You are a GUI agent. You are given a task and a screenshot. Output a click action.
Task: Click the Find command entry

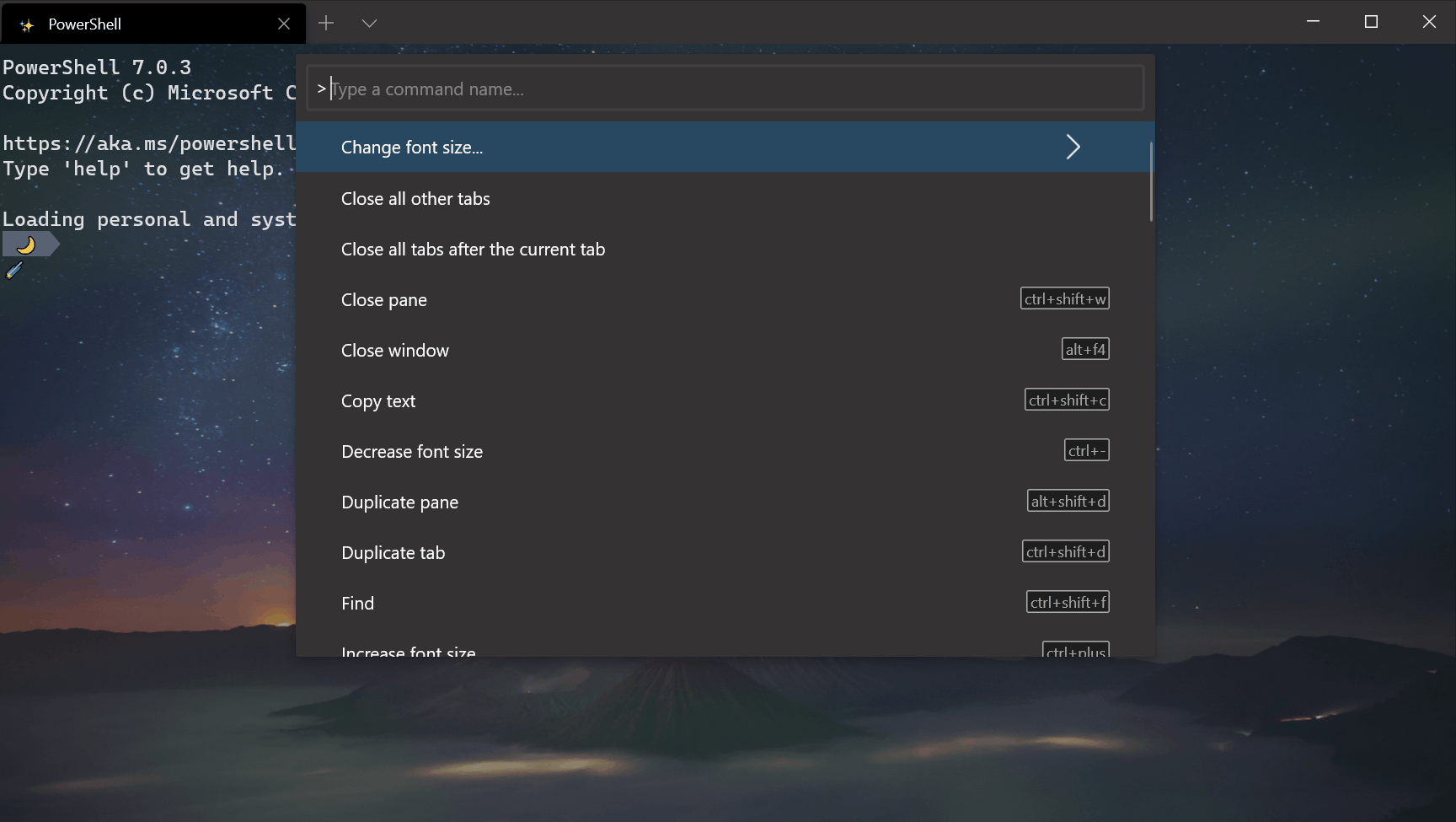[x=358, y=603]
